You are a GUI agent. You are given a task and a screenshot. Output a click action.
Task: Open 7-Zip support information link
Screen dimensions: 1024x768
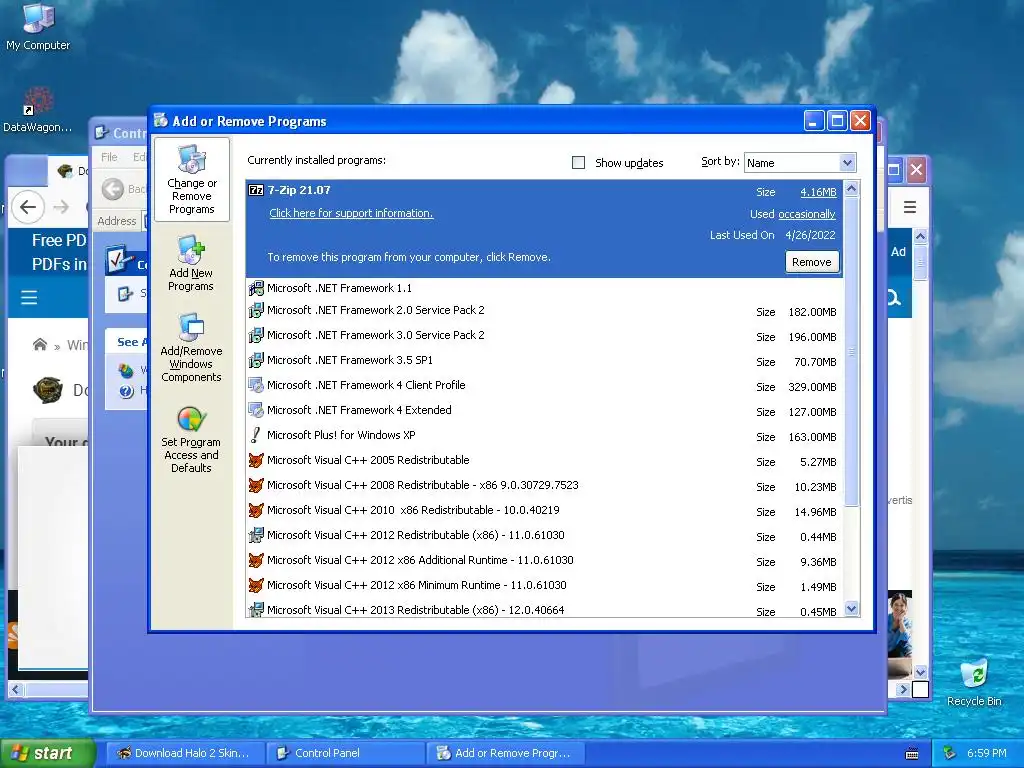[351, 213]
